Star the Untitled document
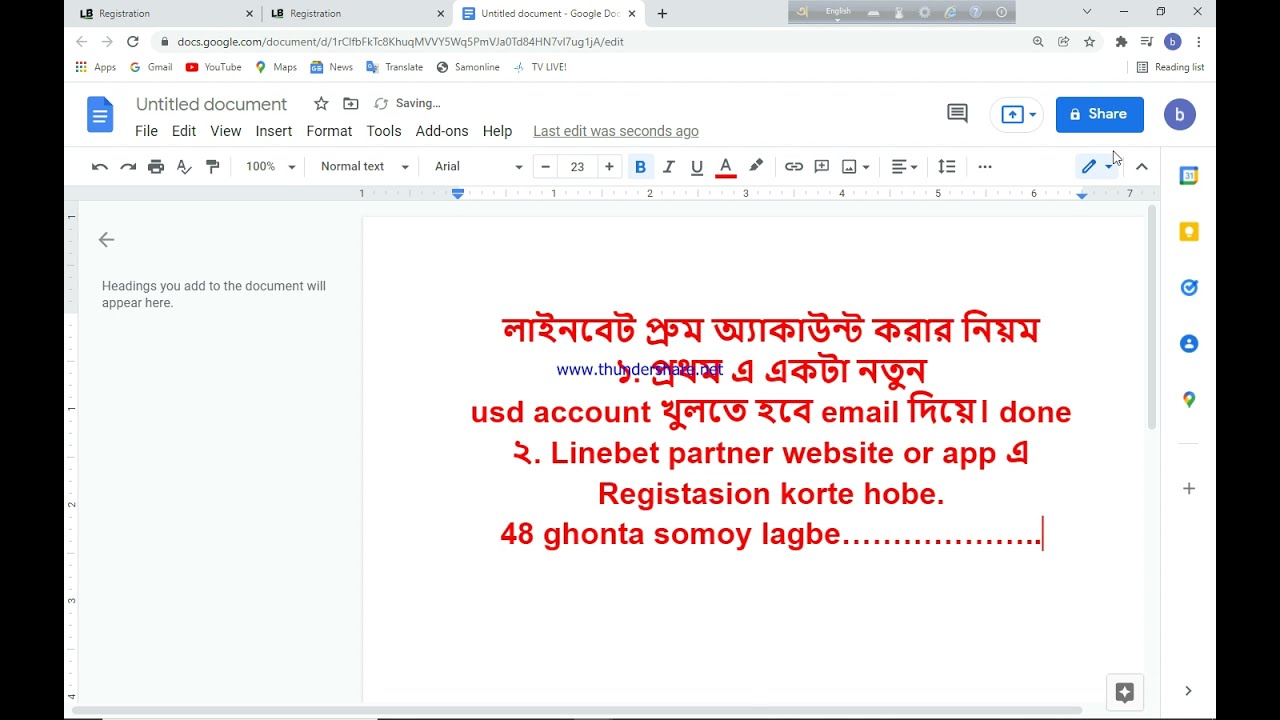This screenshot has height=720, width=1280. (x=321, y=104)
